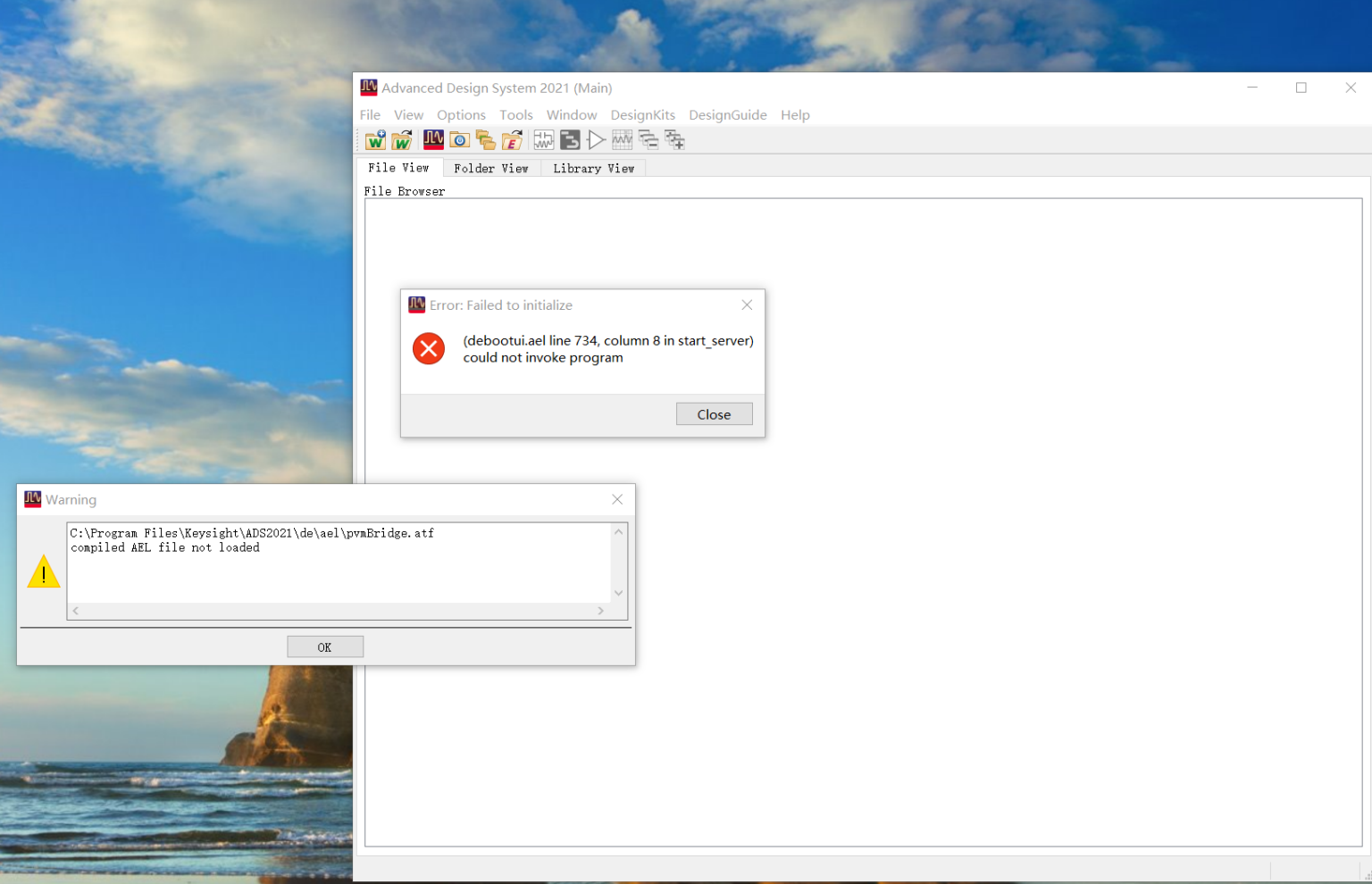
Task: Open the DesignGuide menu
Action: [727, 115]
